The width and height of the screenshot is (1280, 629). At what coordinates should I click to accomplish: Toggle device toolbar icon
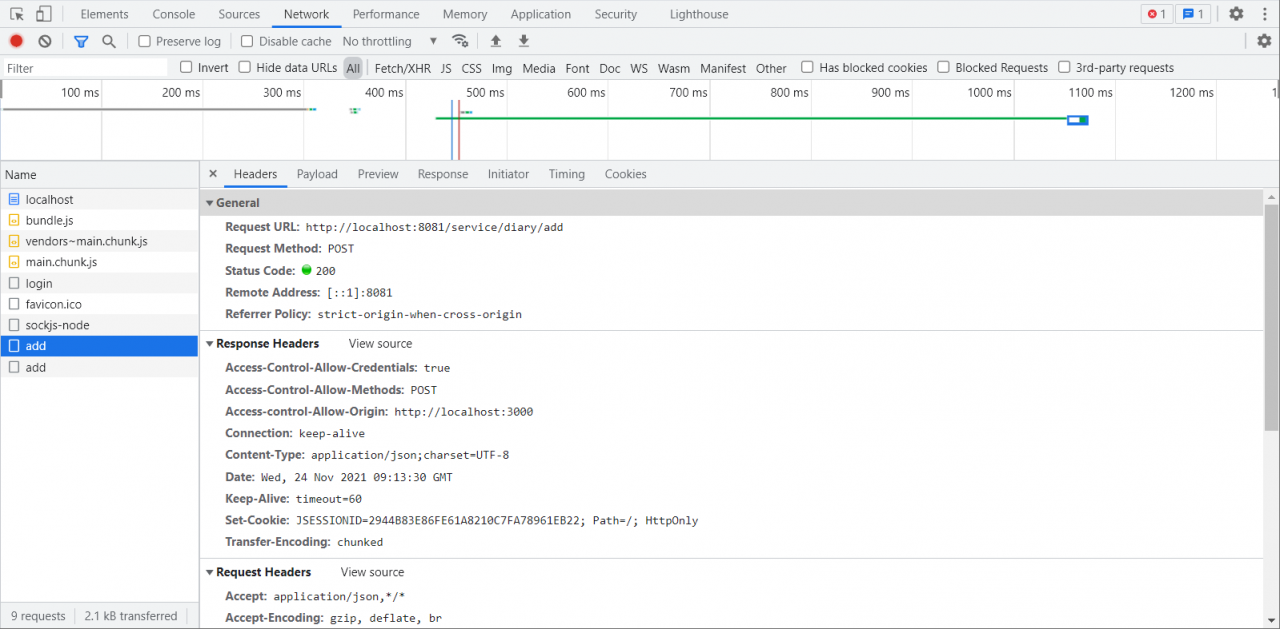43,14
